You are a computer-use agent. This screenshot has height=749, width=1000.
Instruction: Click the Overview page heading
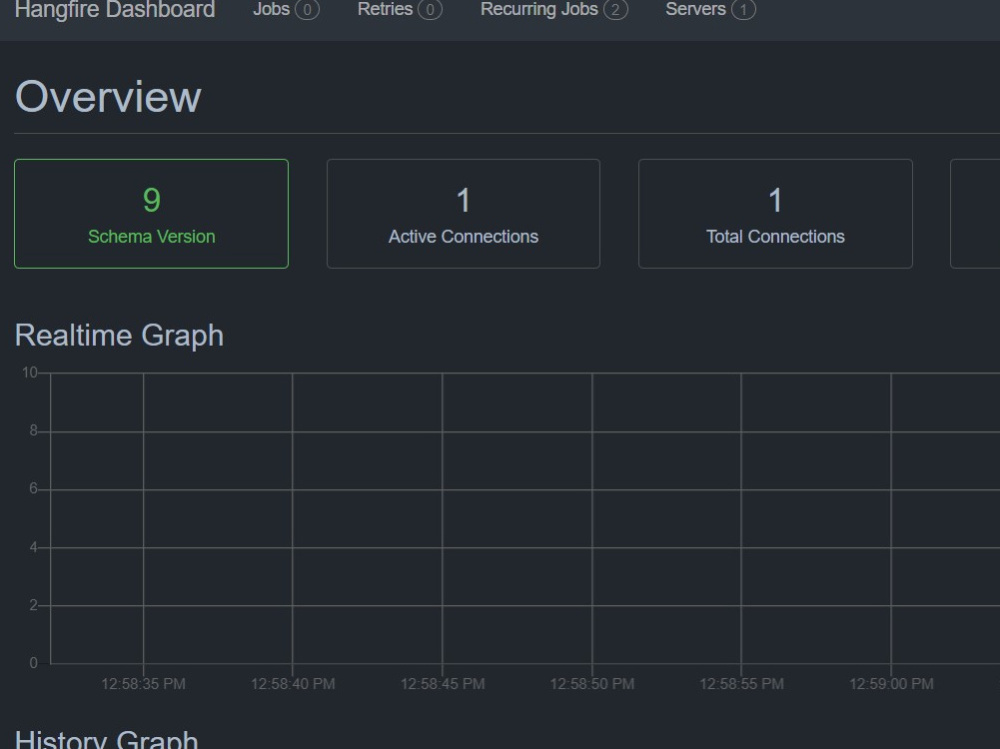(108, 97)
